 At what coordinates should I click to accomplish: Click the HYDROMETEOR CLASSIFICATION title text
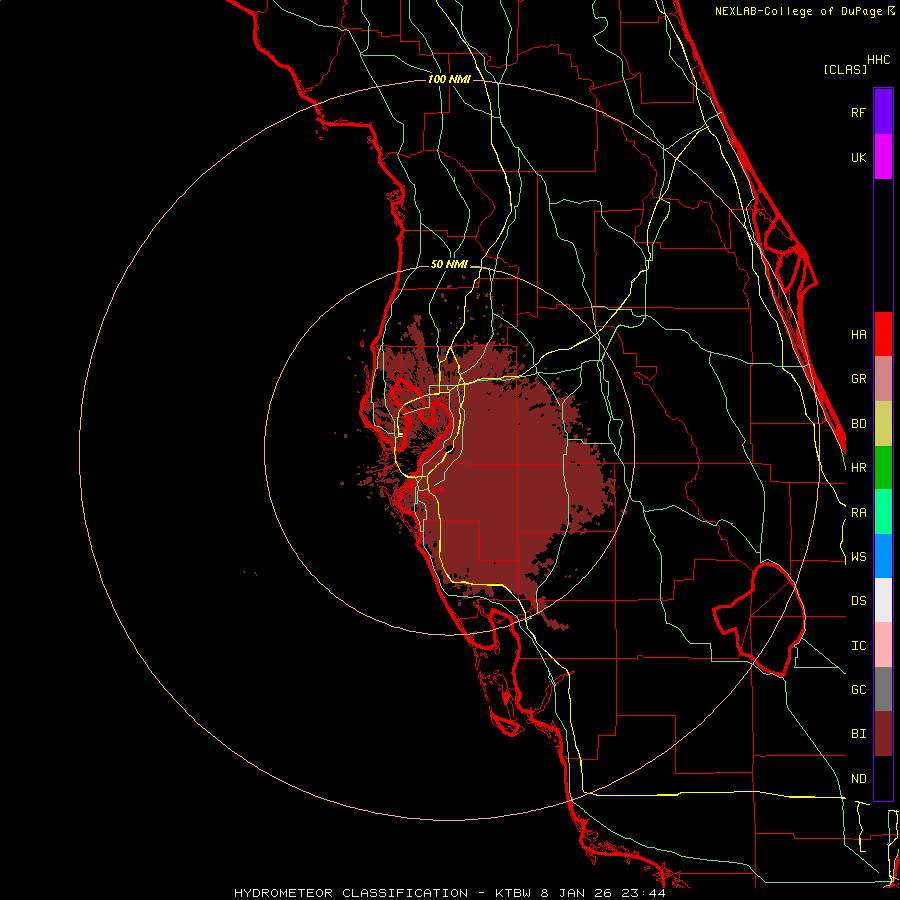point(351,893)
